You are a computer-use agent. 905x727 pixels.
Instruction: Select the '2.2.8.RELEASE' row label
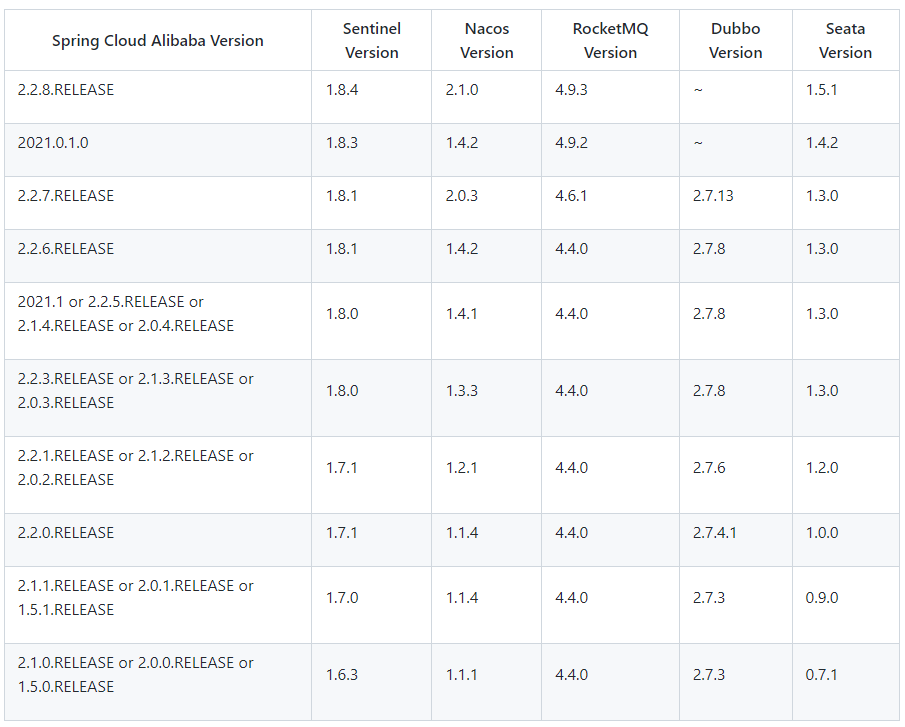click(x=66, y=90)
